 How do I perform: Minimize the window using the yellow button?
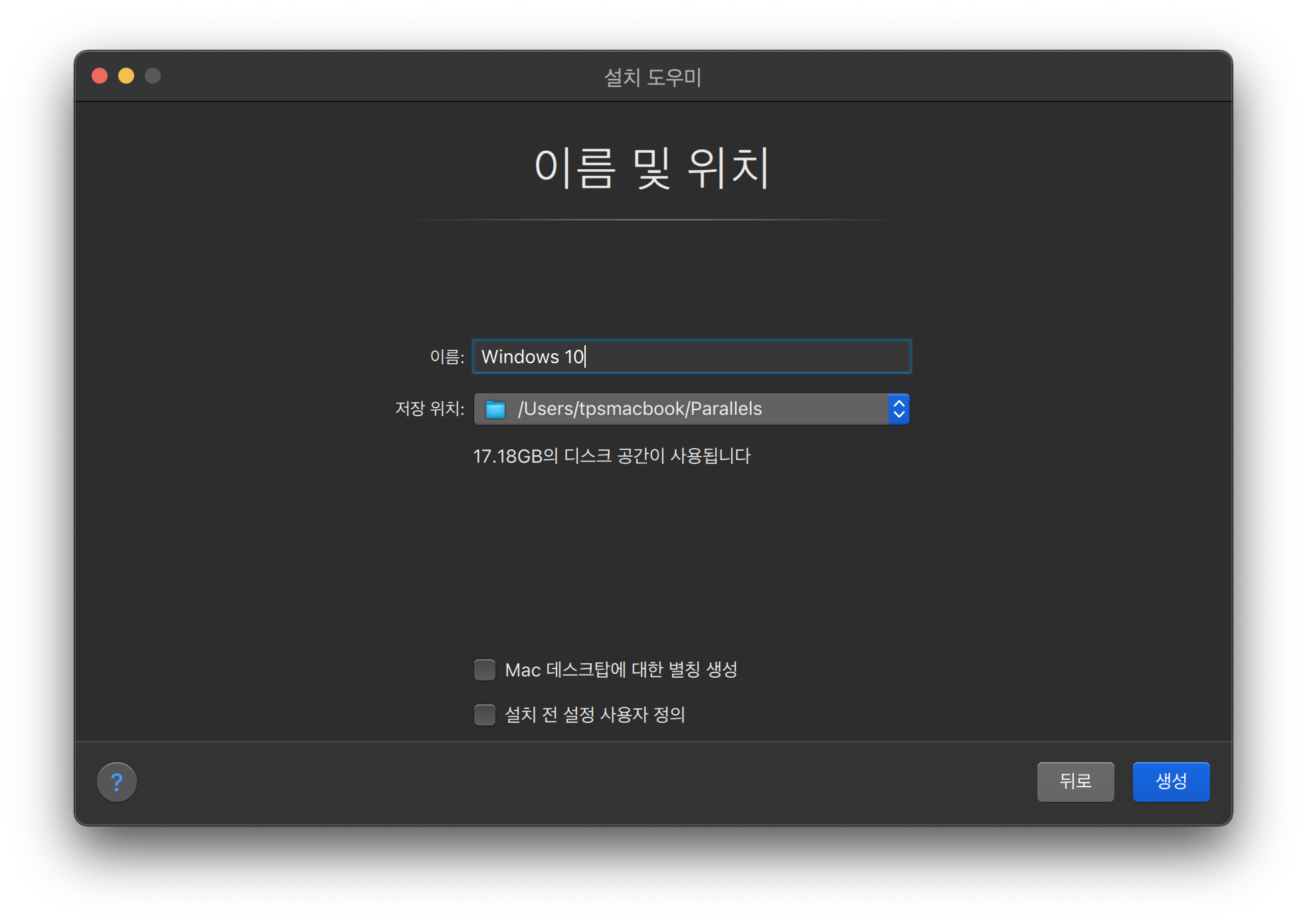(126, 76)
